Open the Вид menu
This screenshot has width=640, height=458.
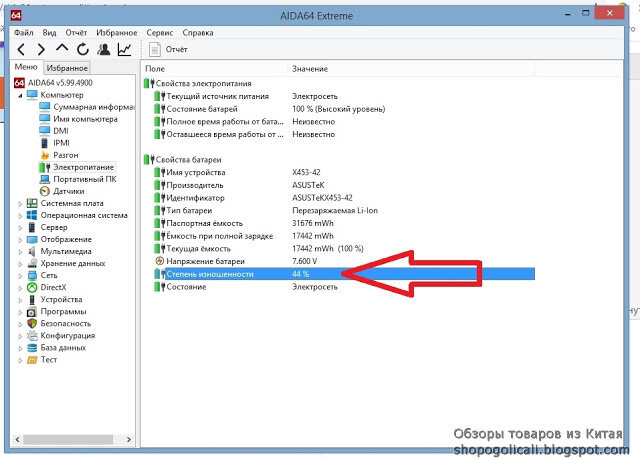tap(49, 32)
